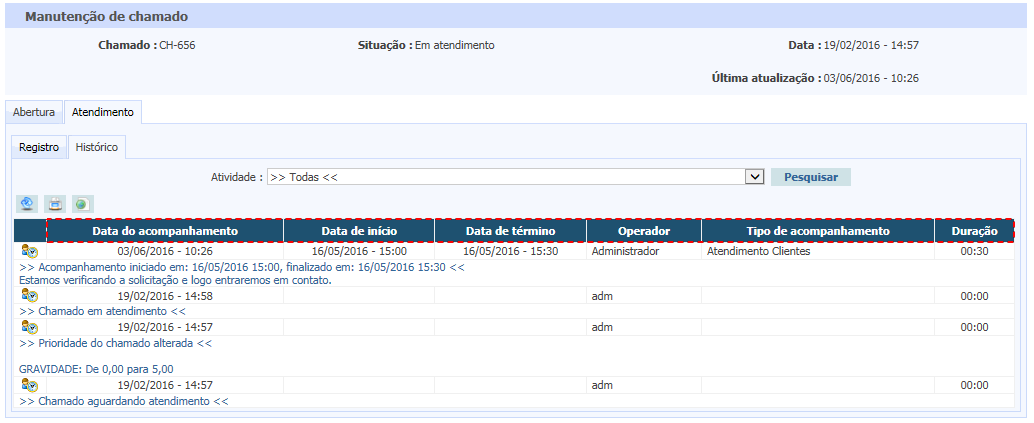The width and height of the screenshot is (1034, 423).
Task: Click the user icon in the 19/02/2016 14:58 row
Action: click(x=29, y=296)
